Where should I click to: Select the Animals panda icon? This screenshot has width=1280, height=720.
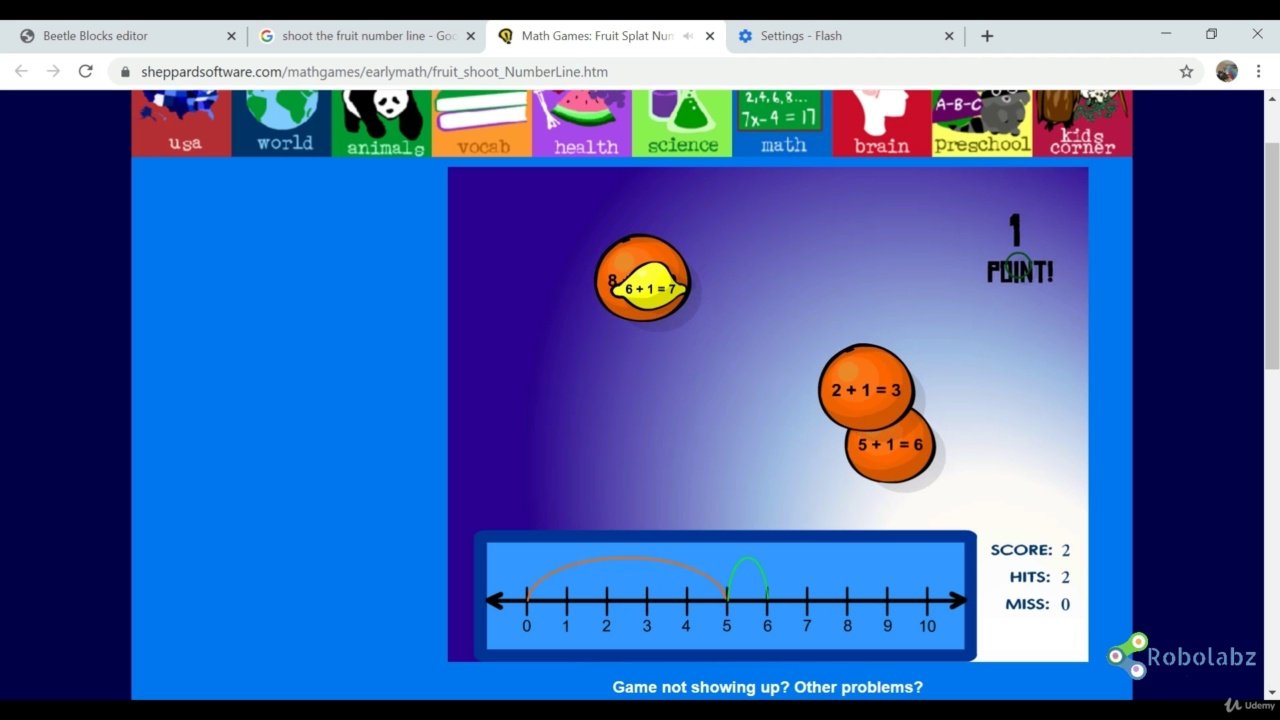[x=382, y=123]
